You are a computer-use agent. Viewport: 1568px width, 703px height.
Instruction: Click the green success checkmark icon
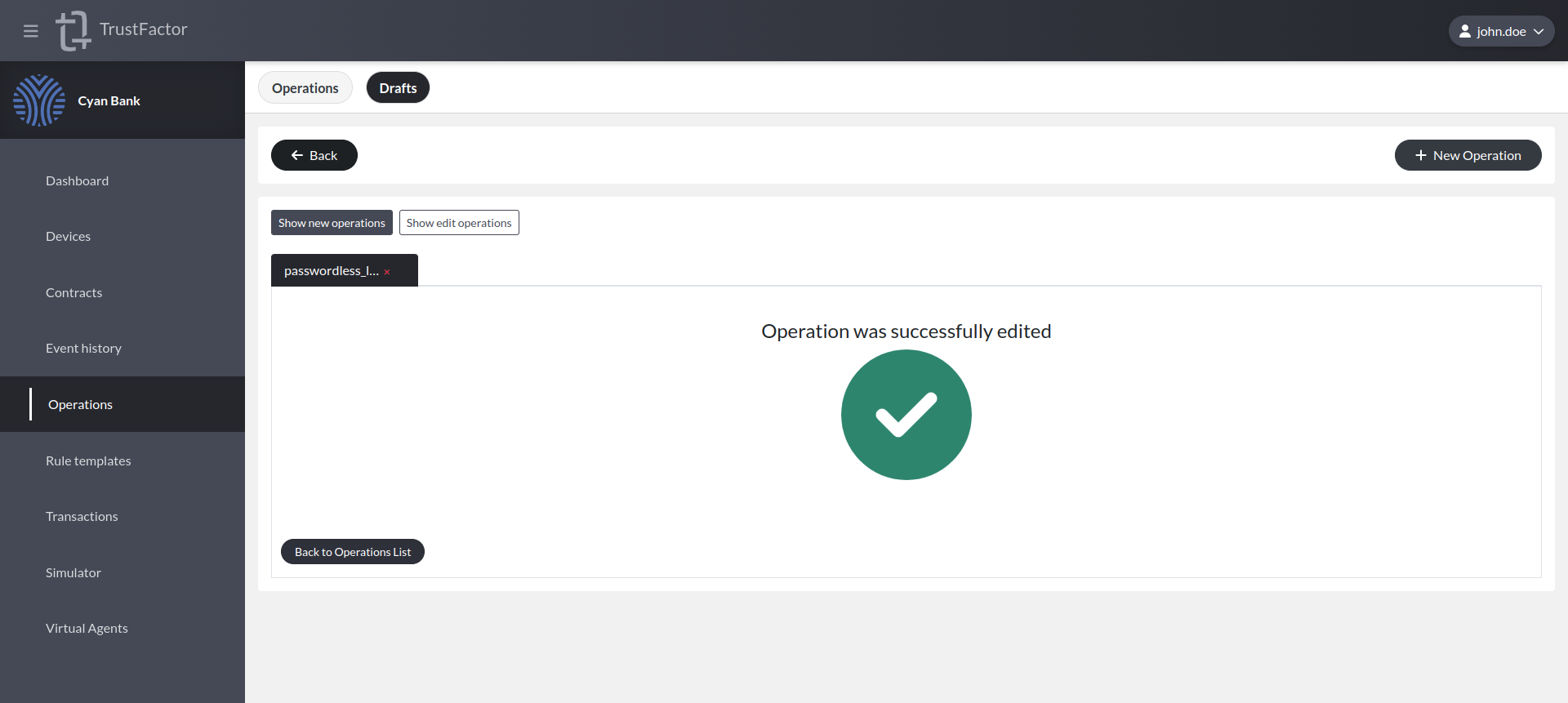tap(906, 415)
